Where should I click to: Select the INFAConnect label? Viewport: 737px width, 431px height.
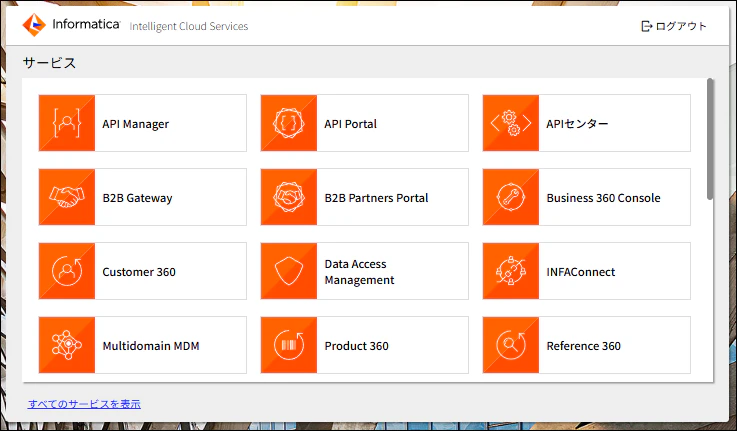(x=580, y=272)
